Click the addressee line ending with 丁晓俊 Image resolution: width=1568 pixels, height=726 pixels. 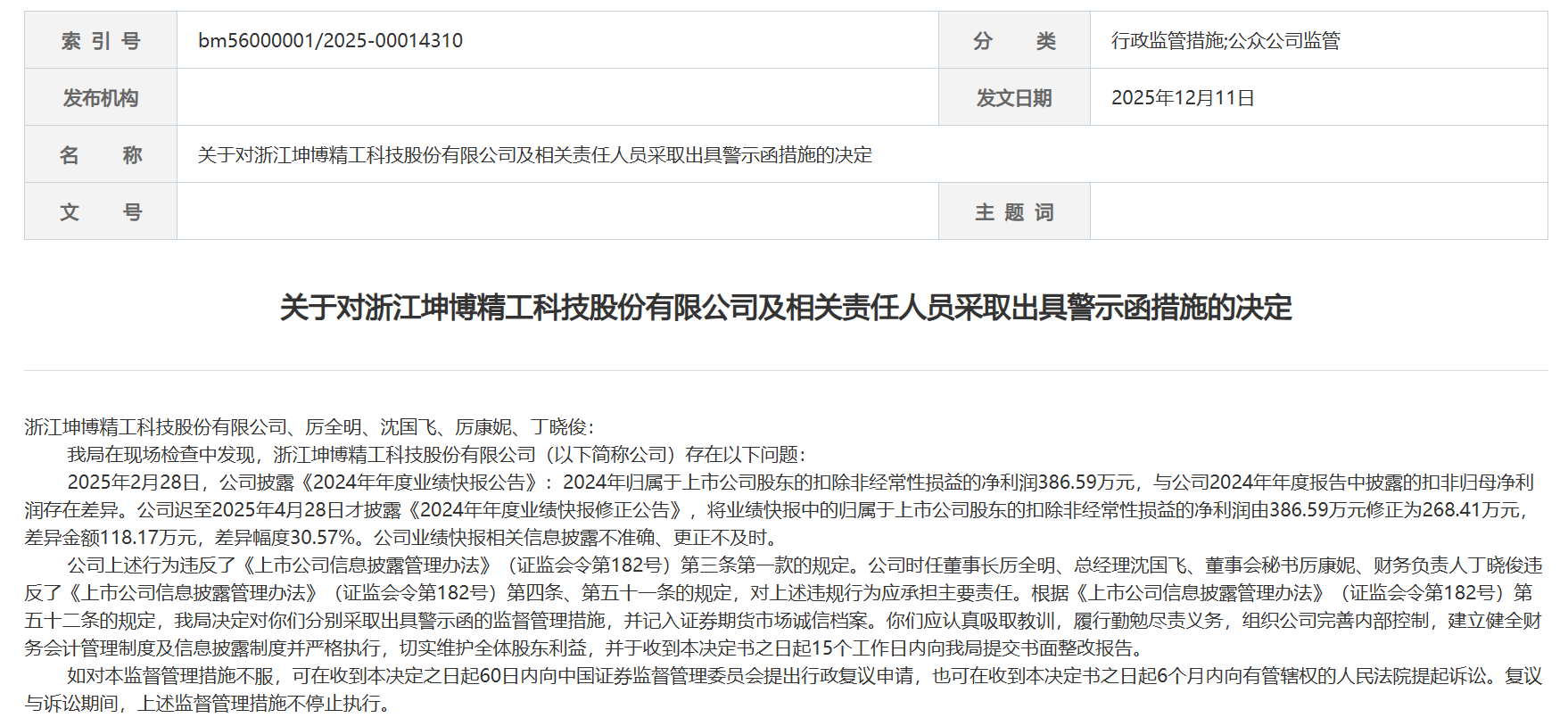(x=309, y=427)
